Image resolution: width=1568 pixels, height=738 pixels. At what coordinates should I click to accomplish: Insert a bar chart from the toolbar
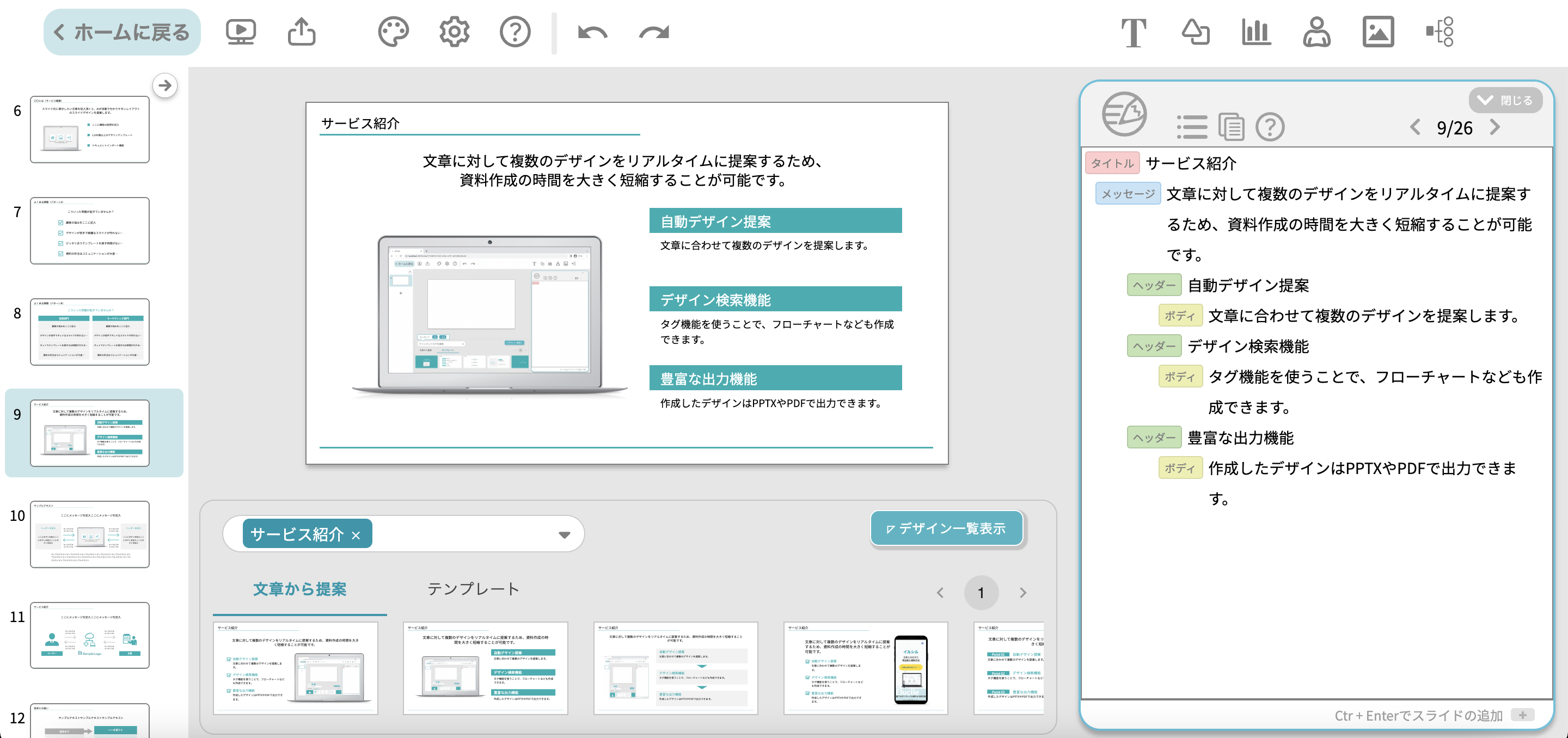pos(1255,32)
